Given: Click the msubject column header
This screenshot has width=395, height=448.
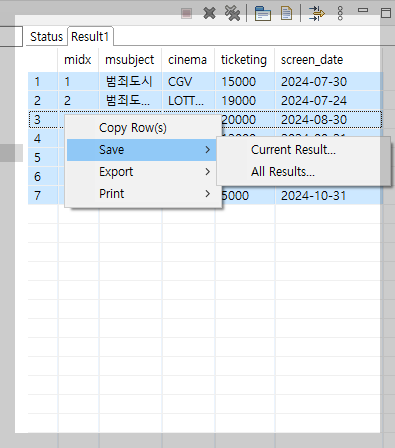Looking at the screenshot, I should pyautogui.click(x=130, y=60).
